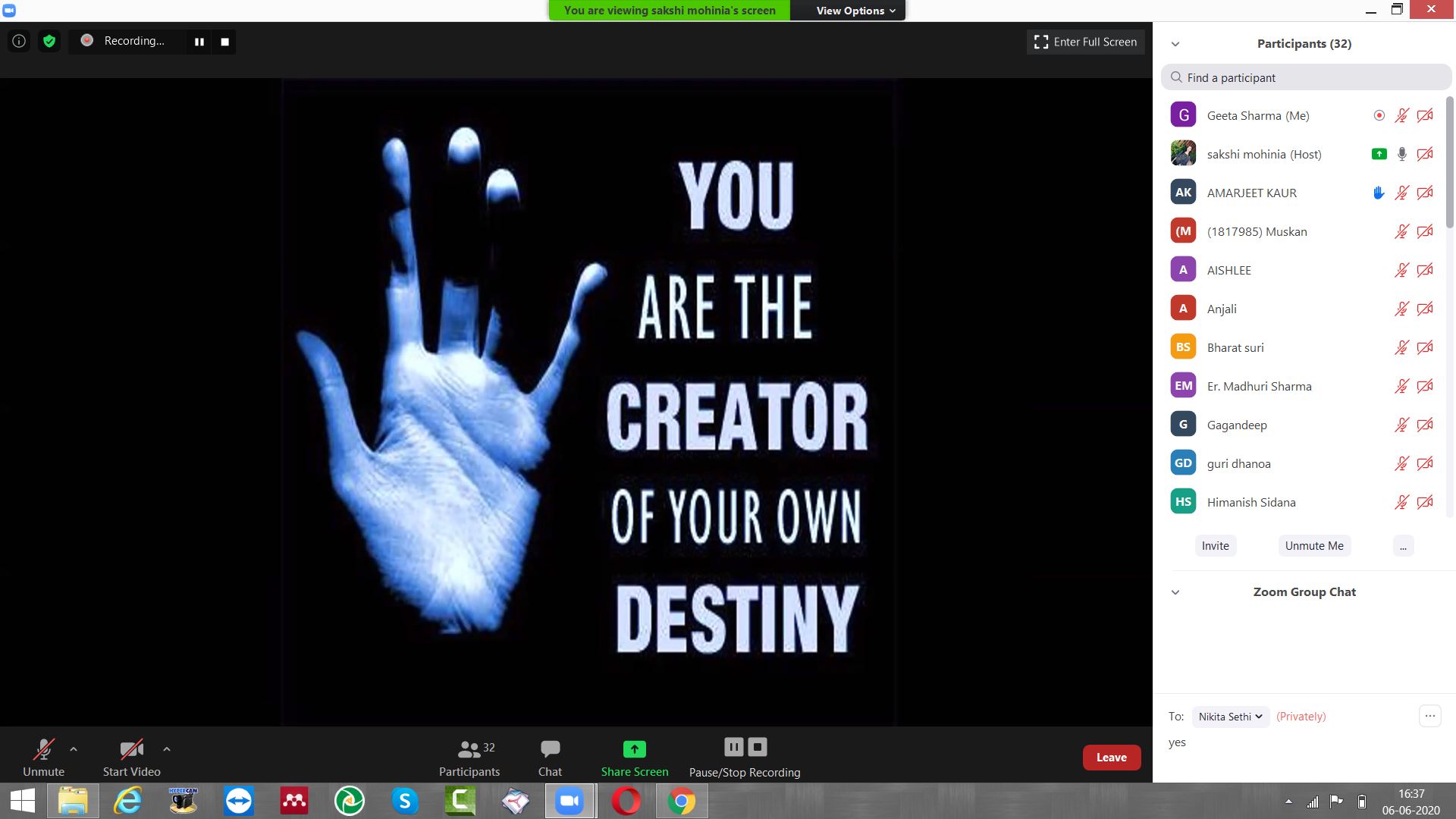Click the green encryption shield icon
1456x819 pixels.
(49, 41)
